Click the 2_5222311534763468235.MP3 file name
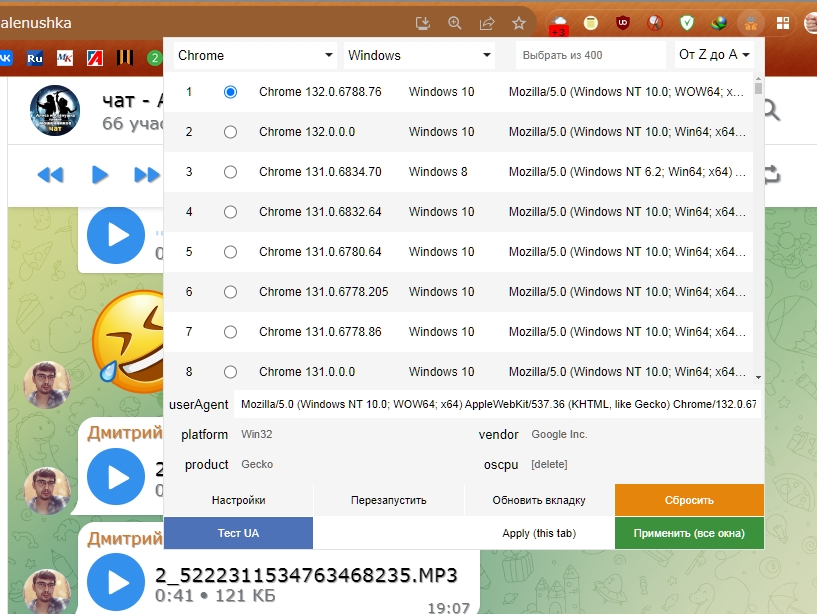The height and width of the screenshot is (614, 817). 306,575
